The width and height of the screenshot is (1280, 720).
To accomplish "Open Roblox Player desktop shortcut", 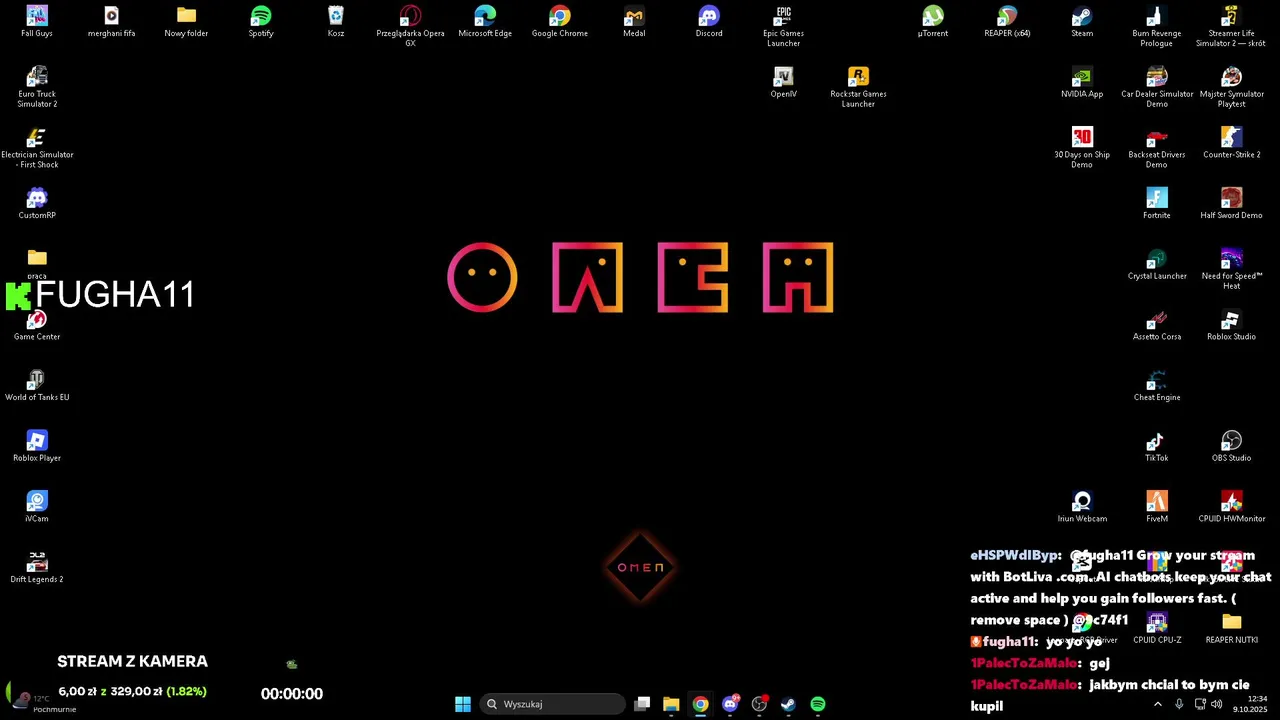I will 37,447.
